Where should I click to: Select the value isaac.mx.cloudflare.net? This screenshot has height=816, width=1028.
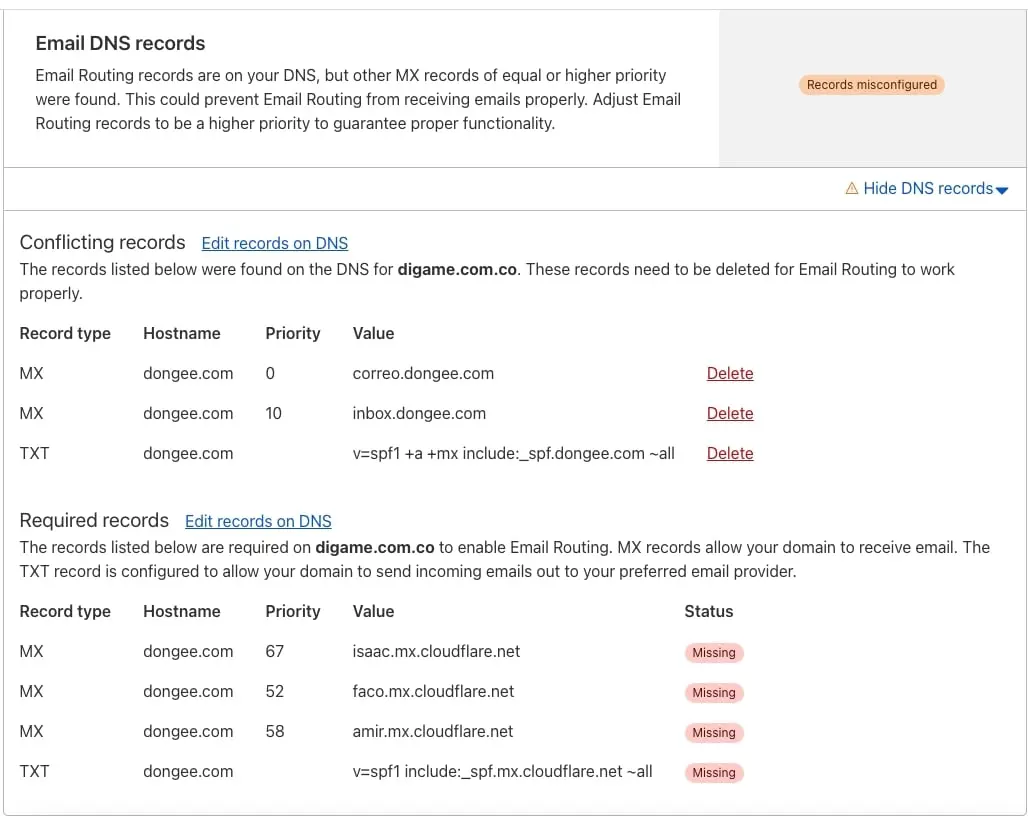[x=436, y=651]
